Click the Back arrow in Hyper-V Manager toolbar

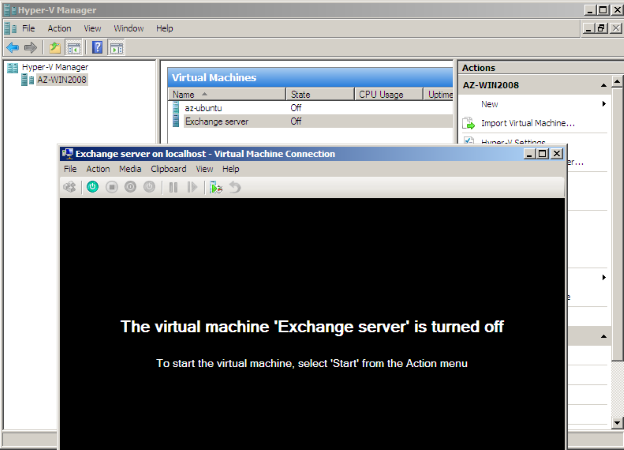tap(13, 48)
